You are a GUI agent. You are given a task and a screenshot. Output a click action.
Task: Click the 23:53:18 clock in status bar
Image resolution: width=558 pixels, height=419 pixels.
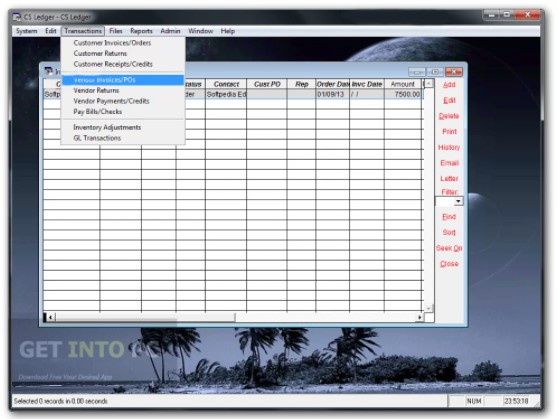point(516,401)
